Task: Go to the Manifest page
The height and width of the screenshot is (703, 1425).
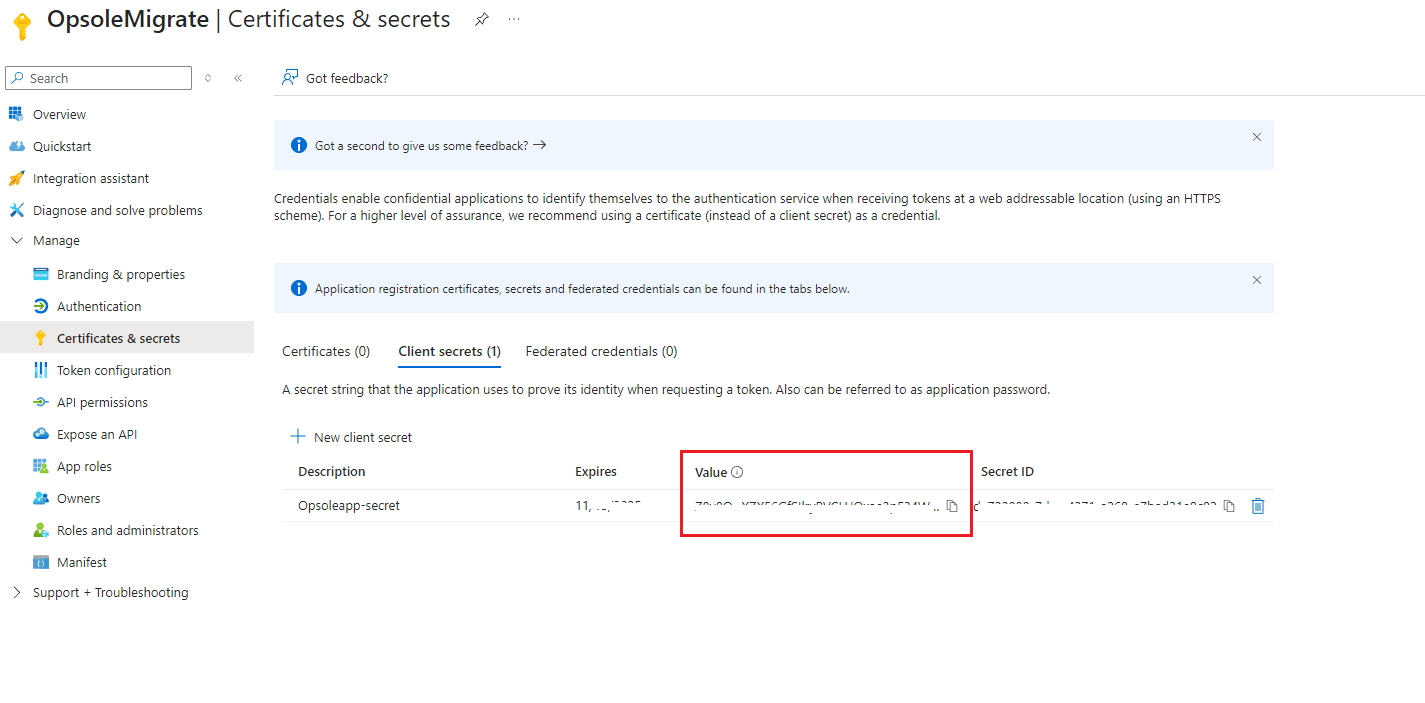Action: point(82,563)
